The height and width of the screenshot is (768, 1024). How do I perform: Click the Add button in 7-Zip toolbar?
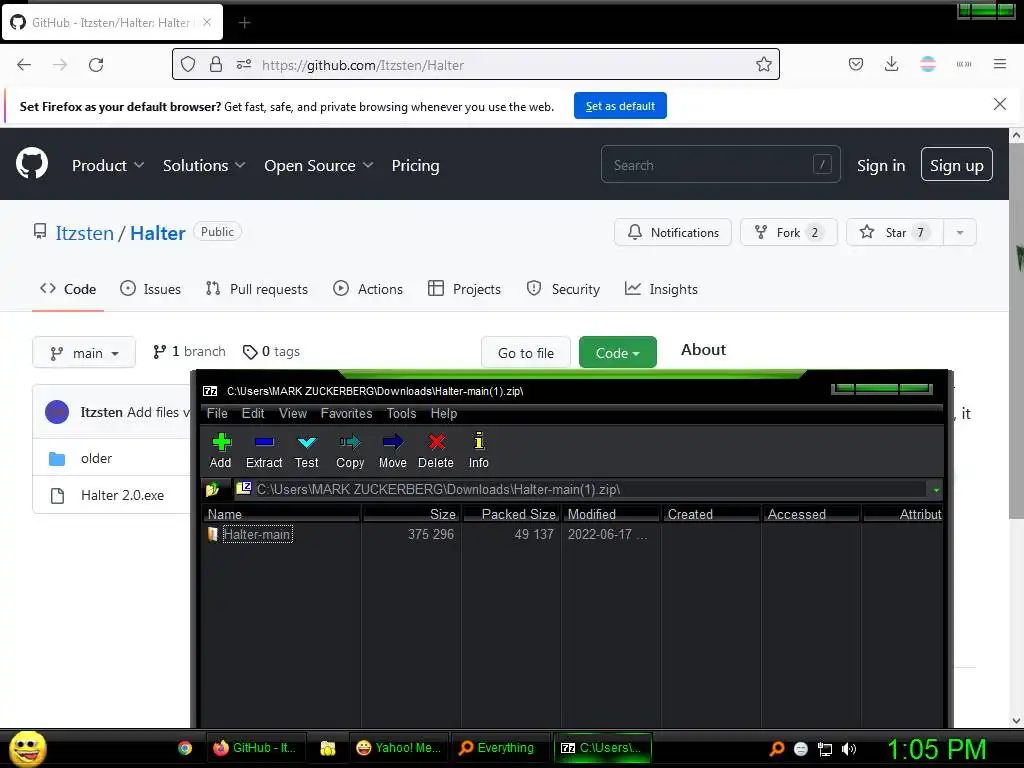pyautogui.click(x=221, y=450)
